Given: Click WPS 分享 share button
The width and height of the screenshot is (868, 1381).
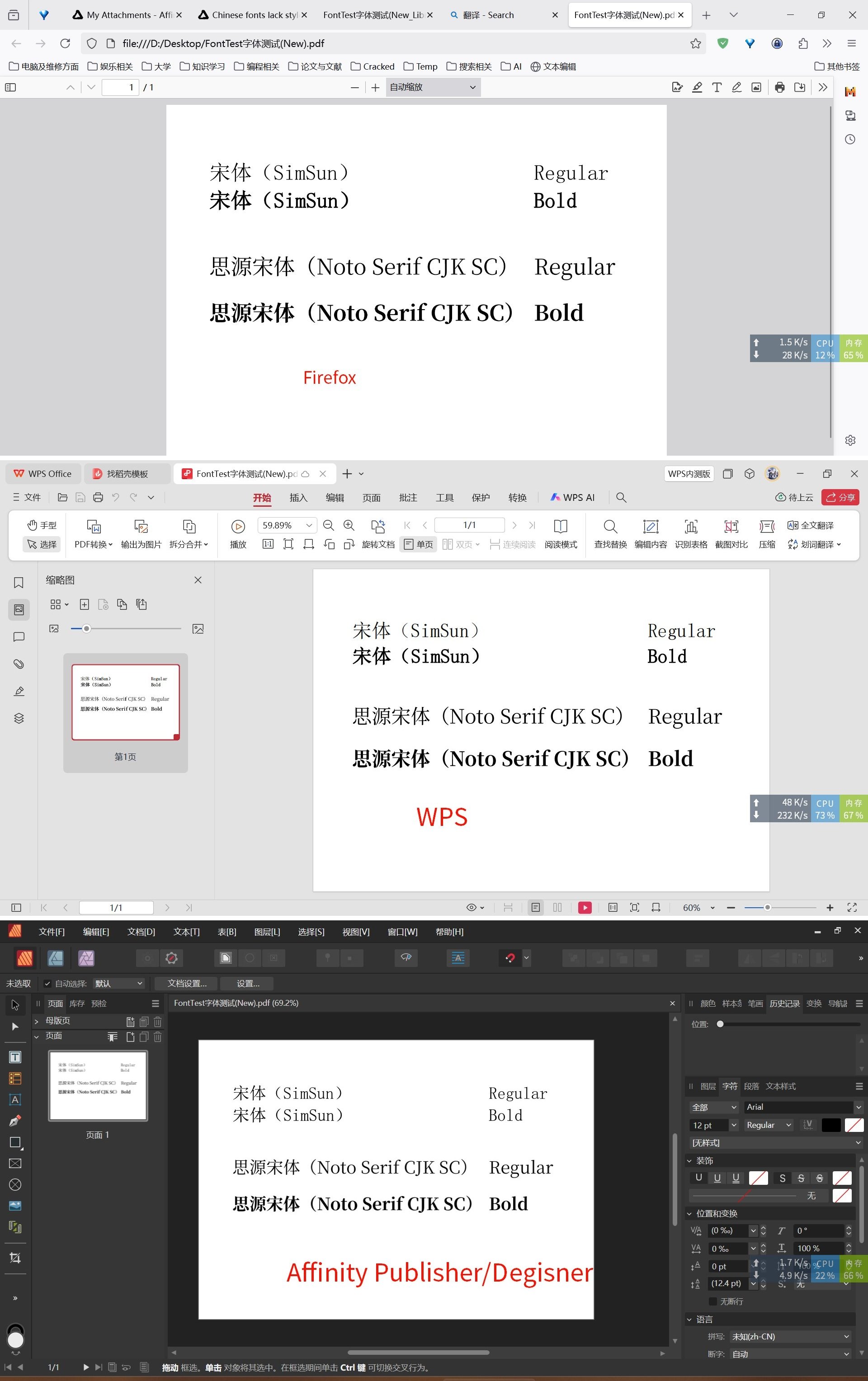Looking at the screenshot, I should click(840, 497).
